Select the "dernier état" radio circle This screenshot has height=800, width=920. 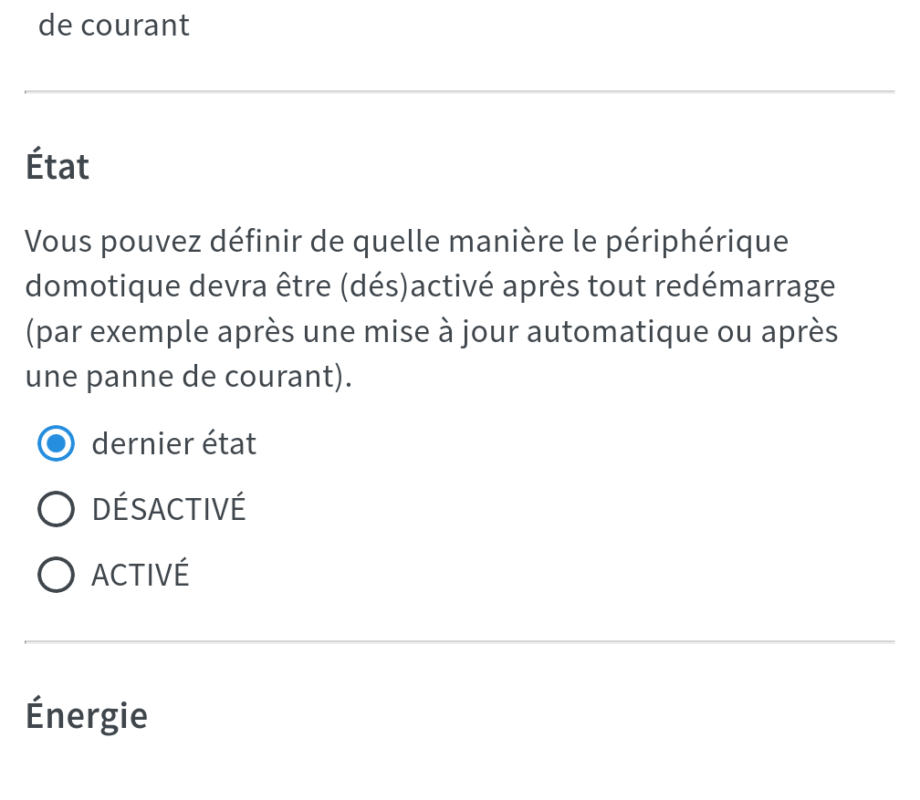coord(56,444)
